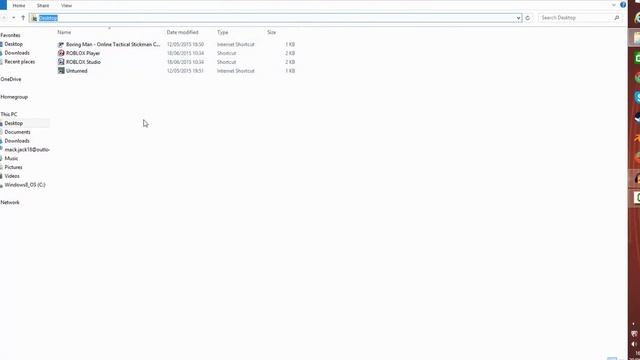Open OneDrive in navigation pane
640x360 pixels.
click(11, 79)
